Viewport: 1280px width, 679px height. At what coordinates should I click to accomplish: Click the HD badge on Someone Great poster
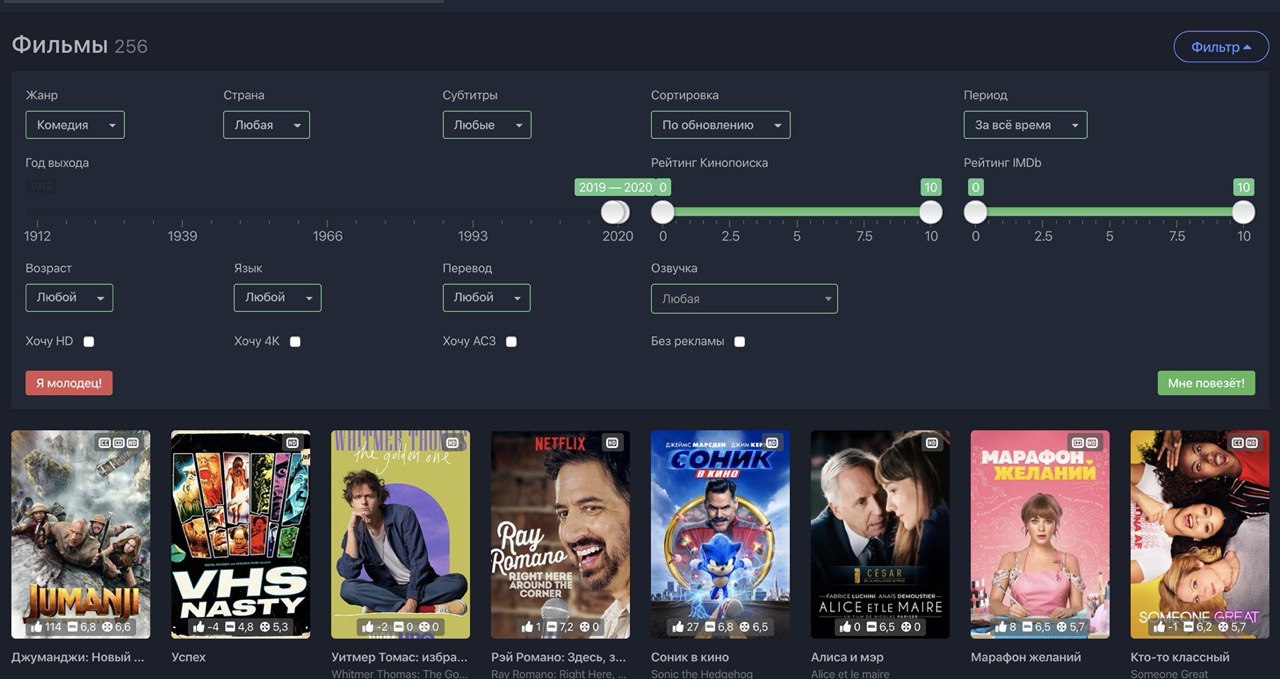pyautogui.click(x=1252, y=442)
